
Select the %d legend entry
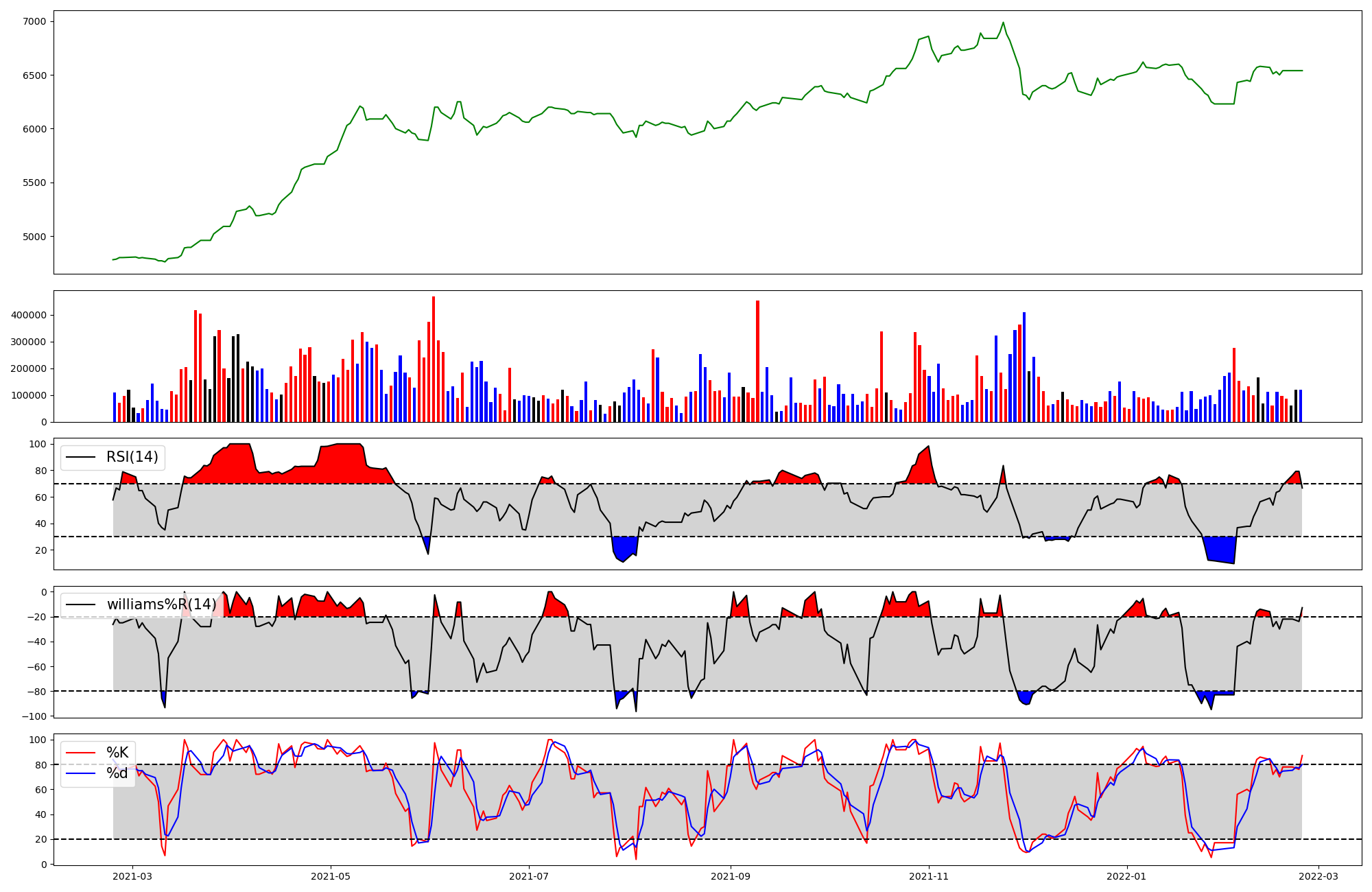[117, 773]
